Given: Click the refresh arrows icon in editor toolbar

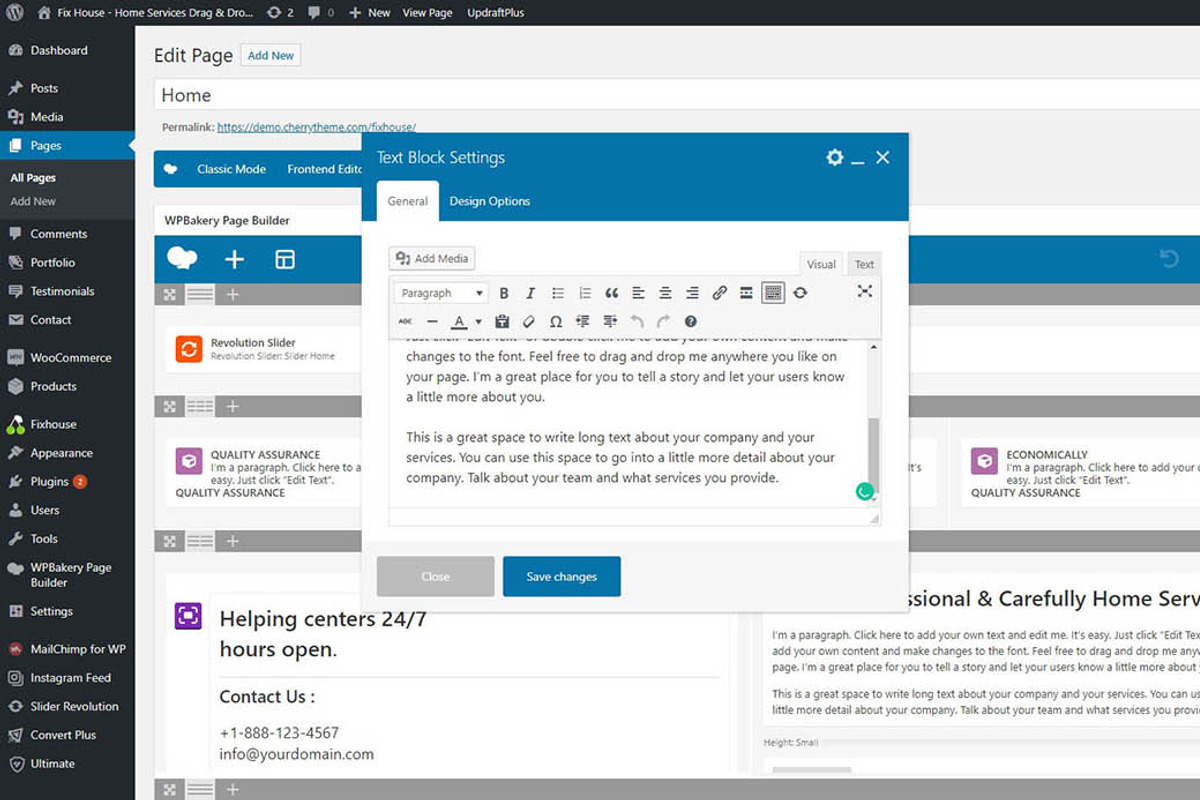Looking at the screenshot, I should 799,293.
